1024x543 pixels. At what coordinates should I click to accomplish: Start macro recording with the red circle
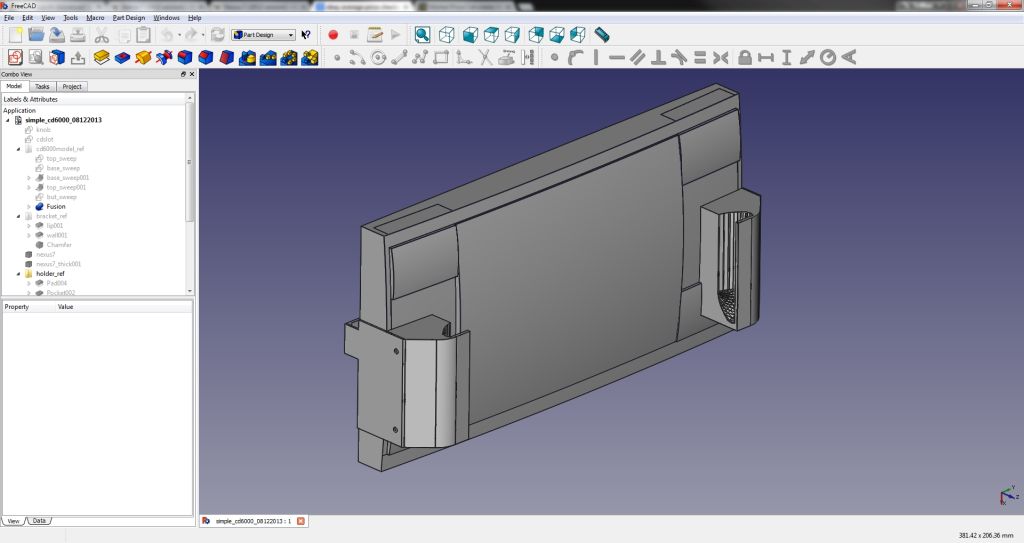333,35
